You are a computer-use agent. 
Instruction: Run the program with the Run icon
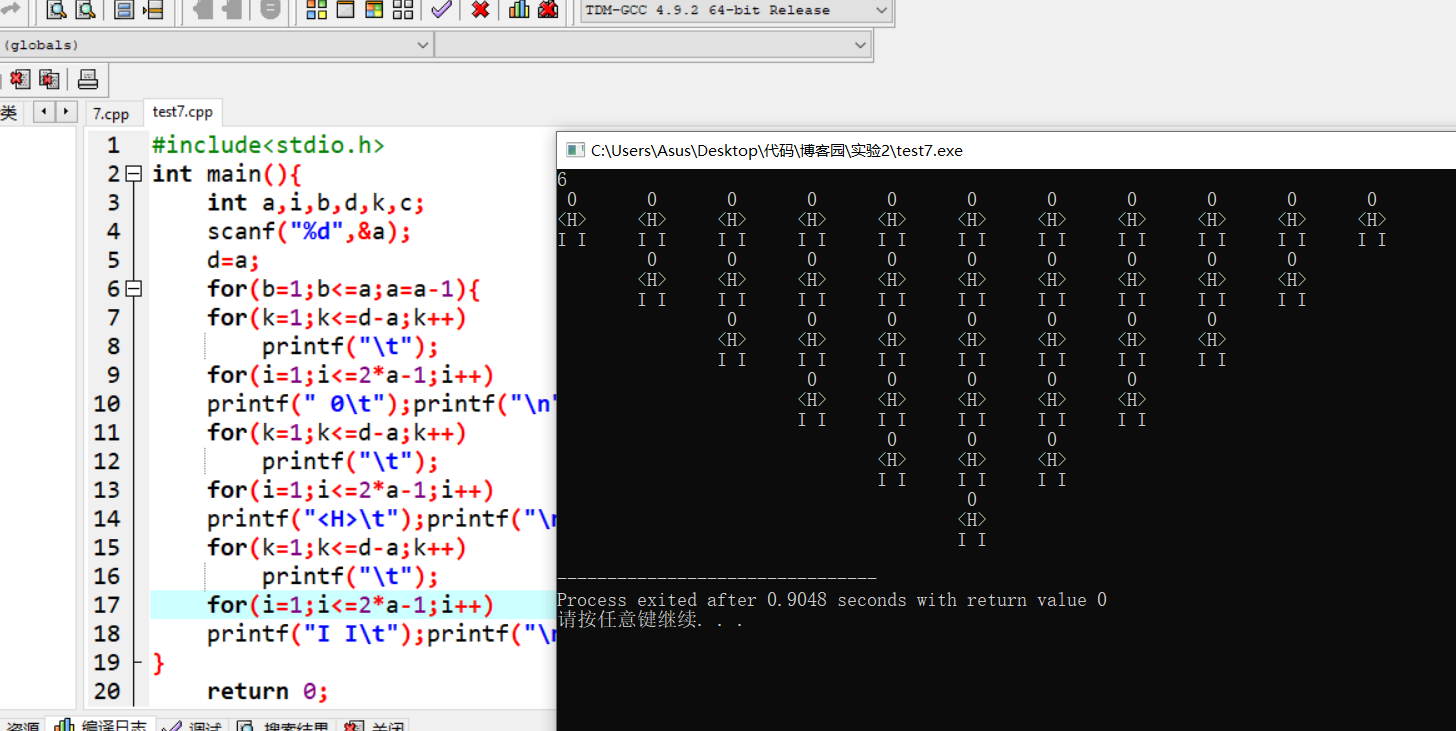pos(345,10)
